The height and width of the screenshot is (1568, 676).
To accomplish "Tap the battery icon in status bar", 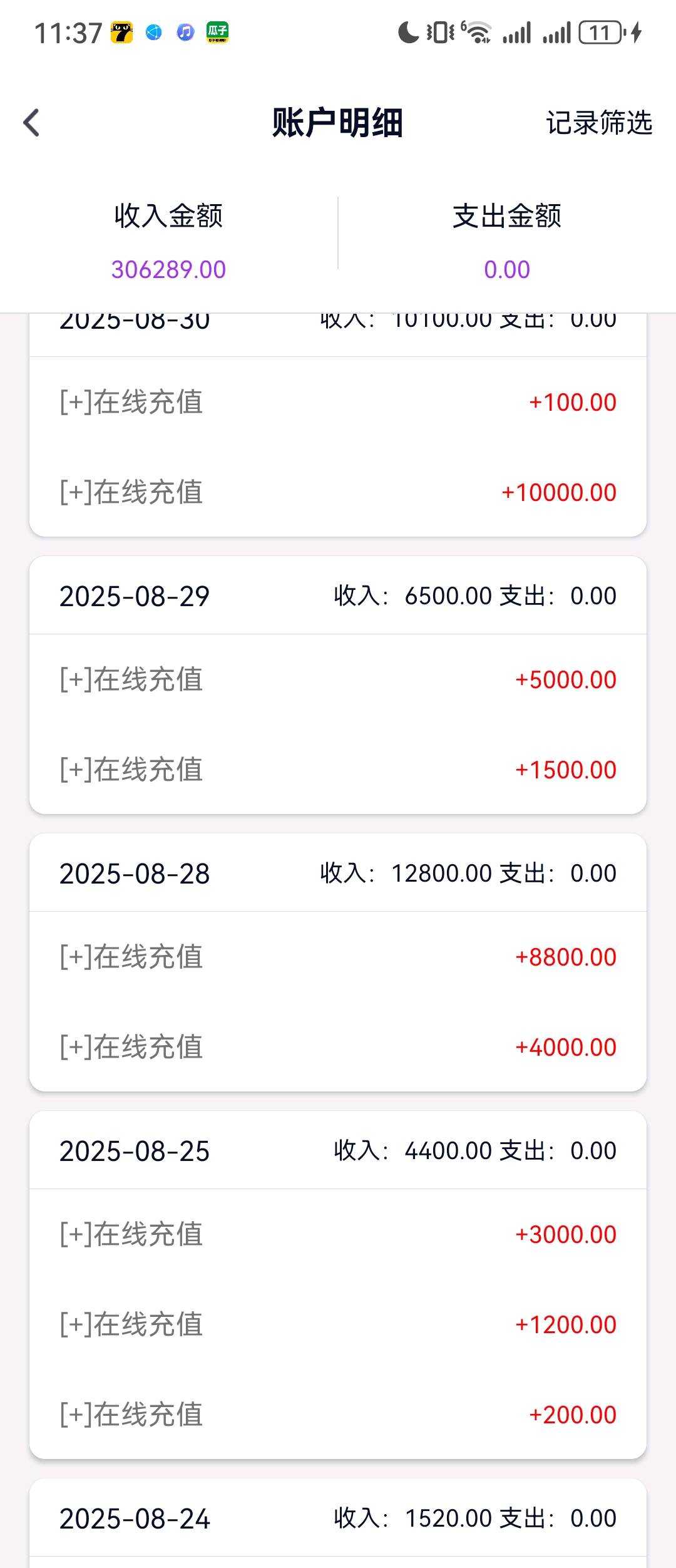I will tap(602, 33).
